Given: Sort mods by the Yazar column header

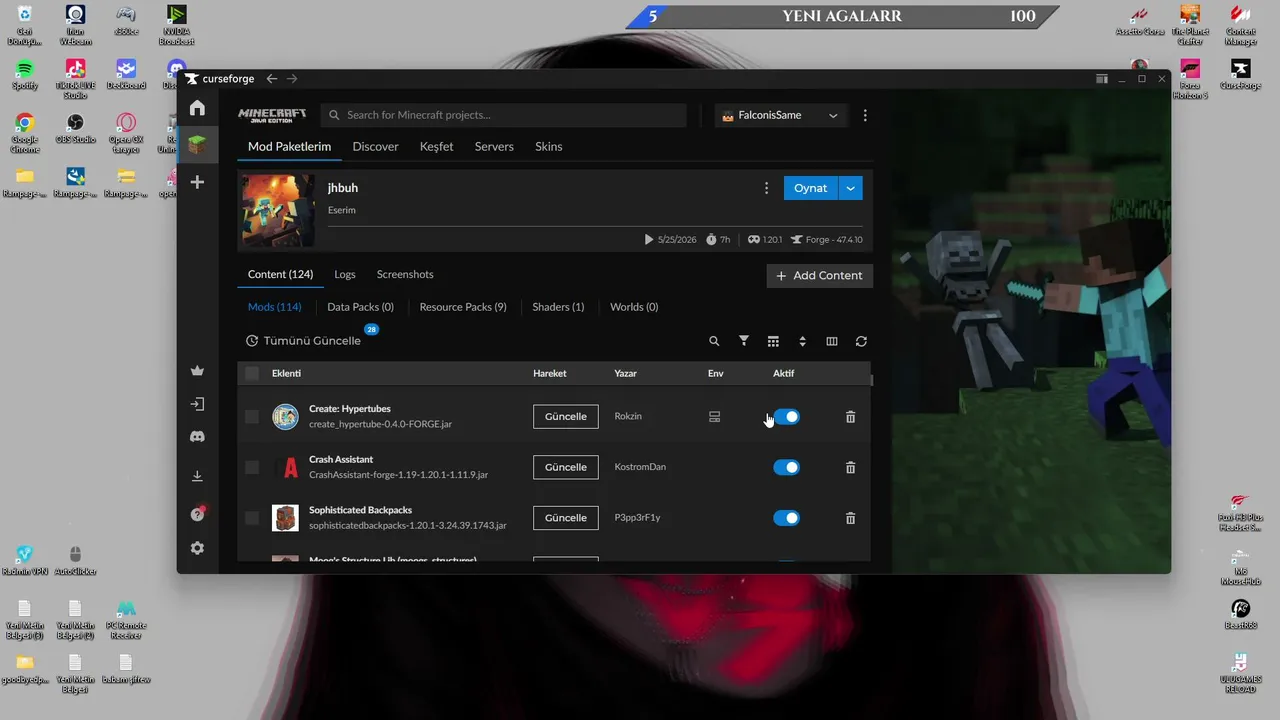Looking at the screenshot, I should tap(625, 373).
